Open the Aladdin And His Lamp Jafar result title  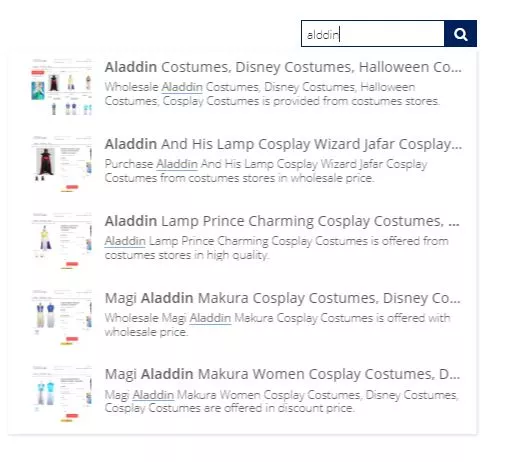[283, 144]
